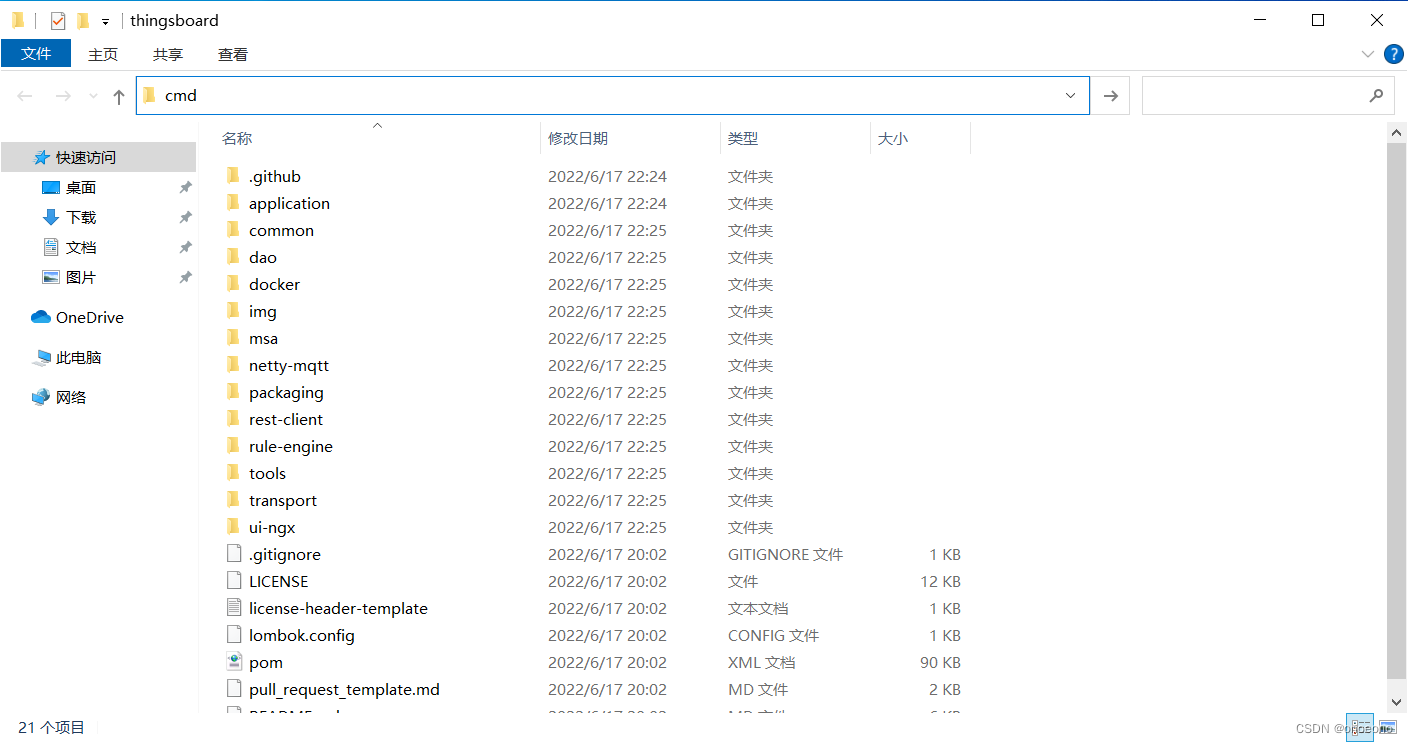Image resolution: width=1408 pixels, height=743 pixels.
Task: Click the search box
Action: point(1268,95)
